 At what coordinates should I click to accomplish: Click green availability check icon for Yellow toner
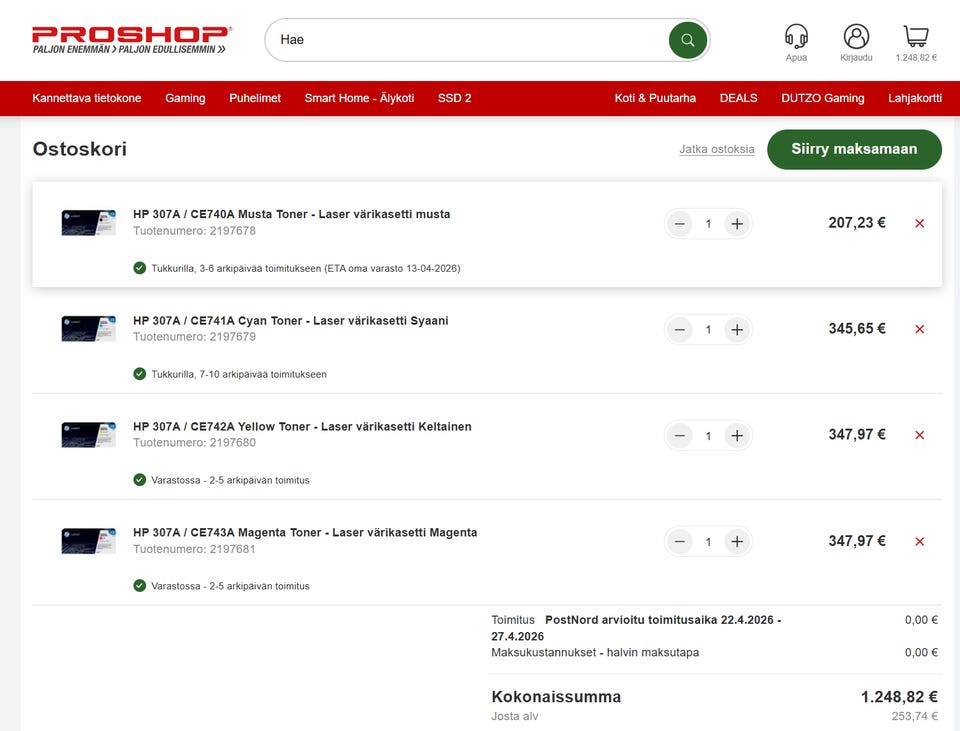tap(140, 479)
